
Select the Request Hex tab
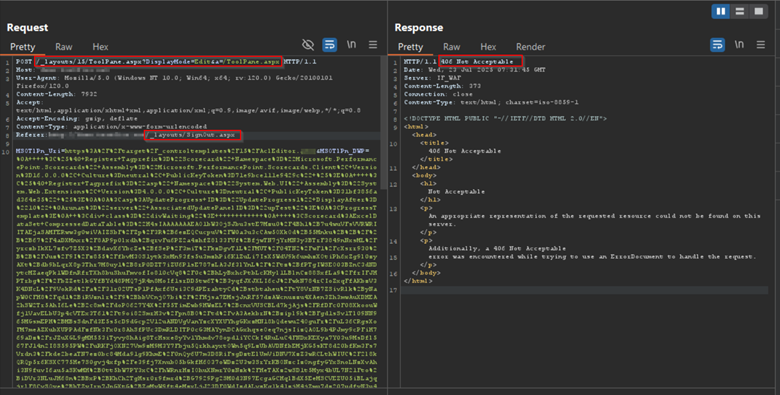click(x=100, y=47)
